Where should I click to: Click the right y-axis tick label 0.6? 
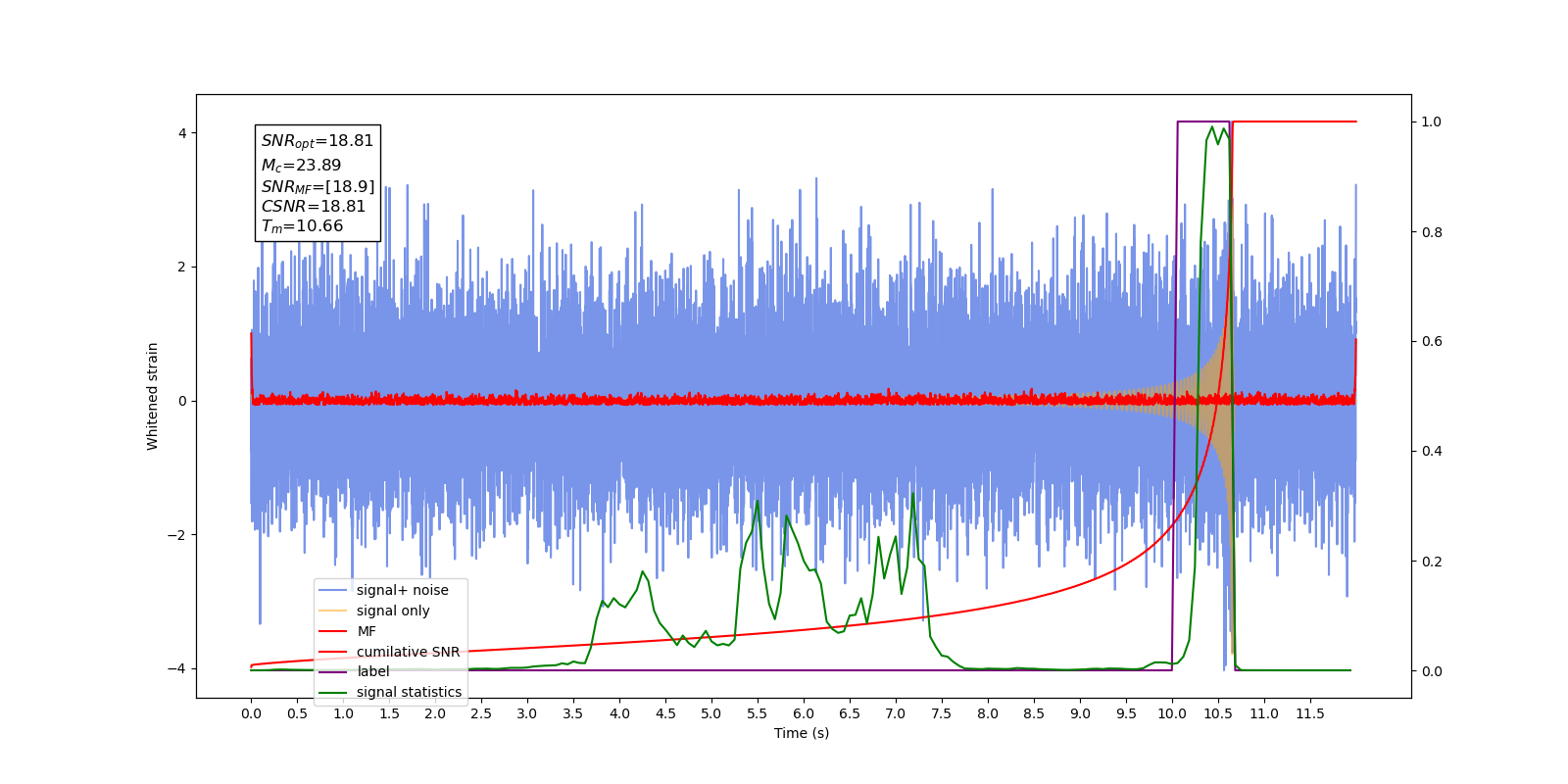(x=1432, y=342)
